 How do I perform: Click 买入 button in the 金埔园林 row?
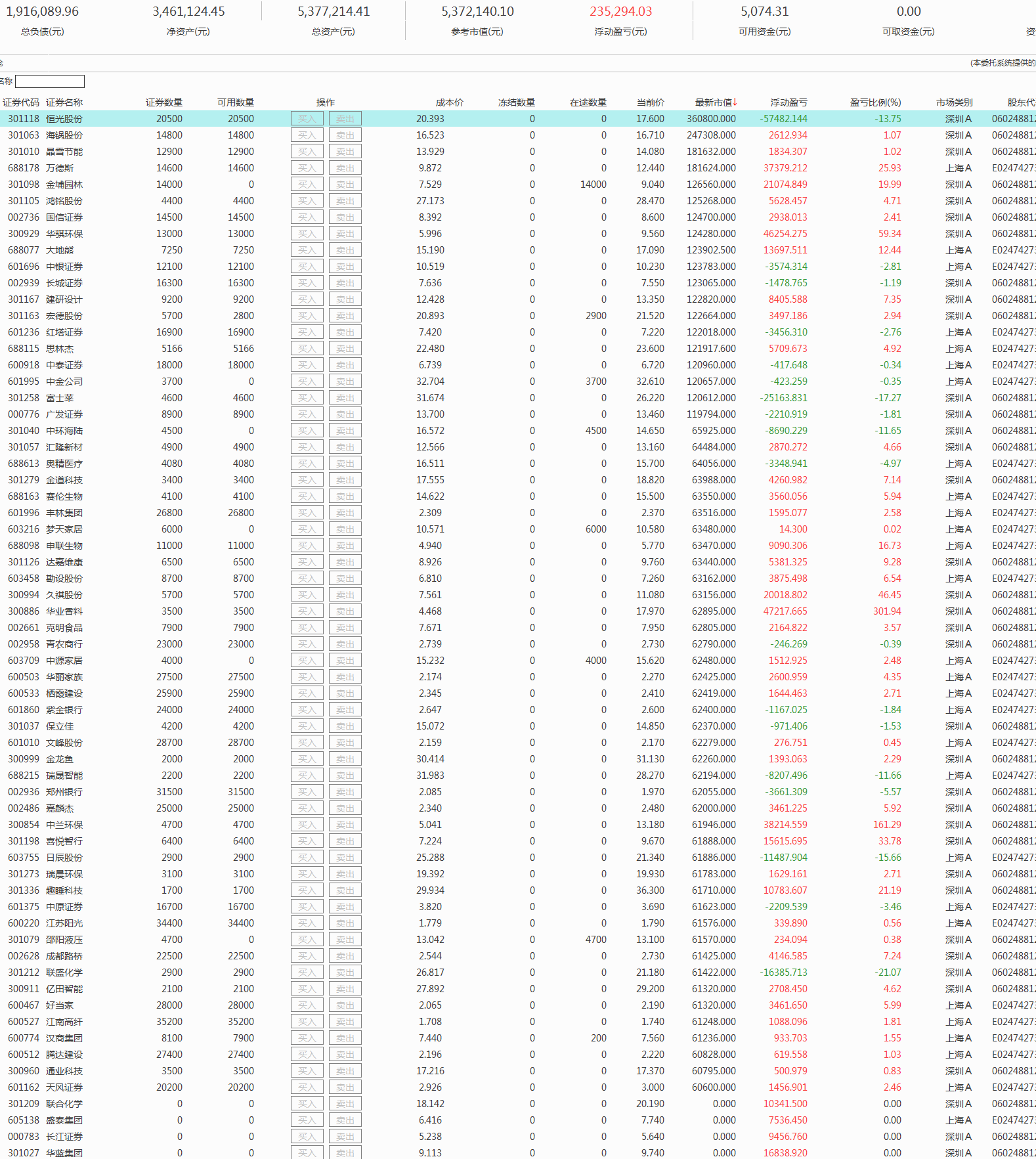click(307, 185)
